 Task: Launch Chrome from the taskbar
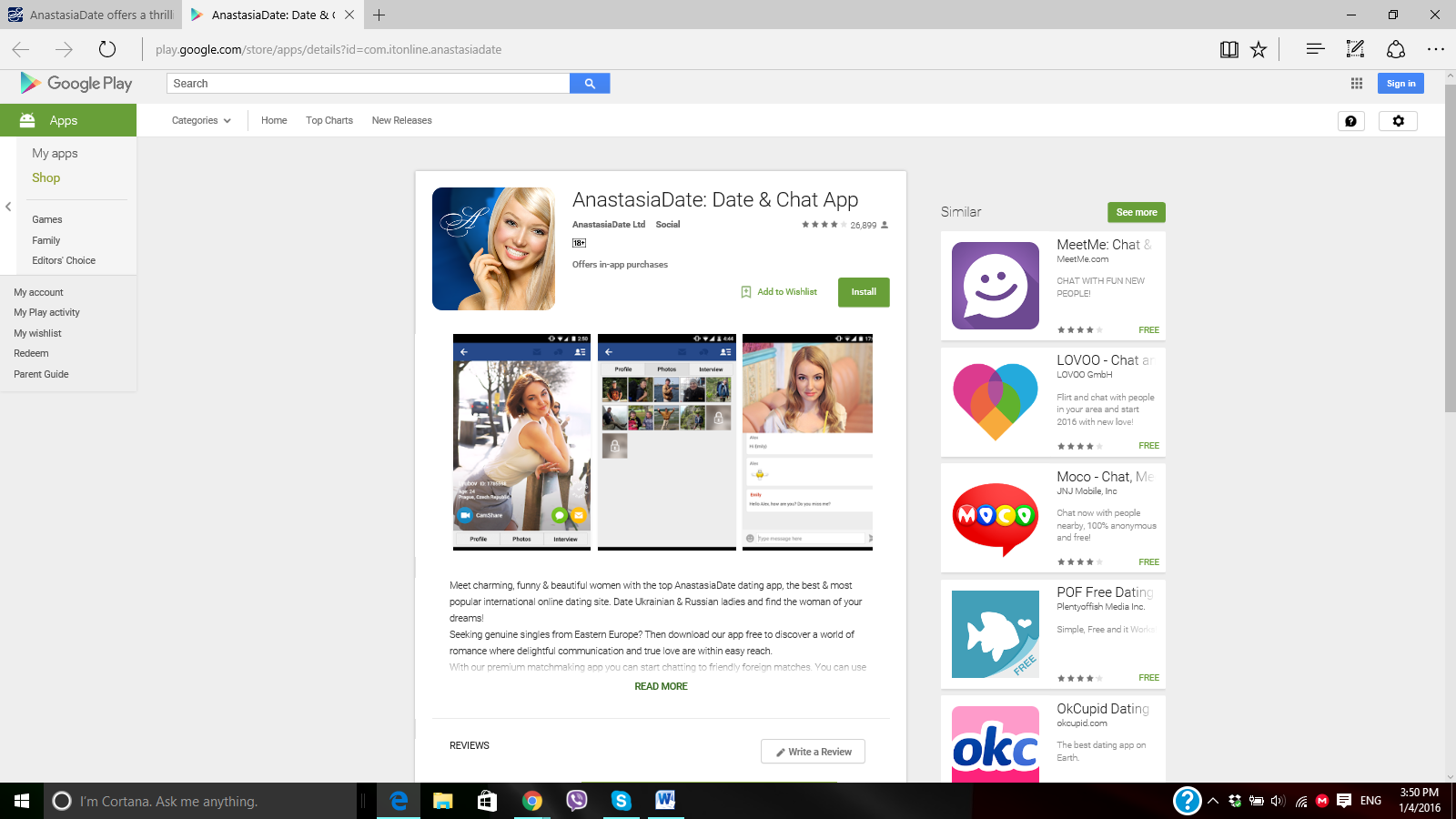click(532, 801)
